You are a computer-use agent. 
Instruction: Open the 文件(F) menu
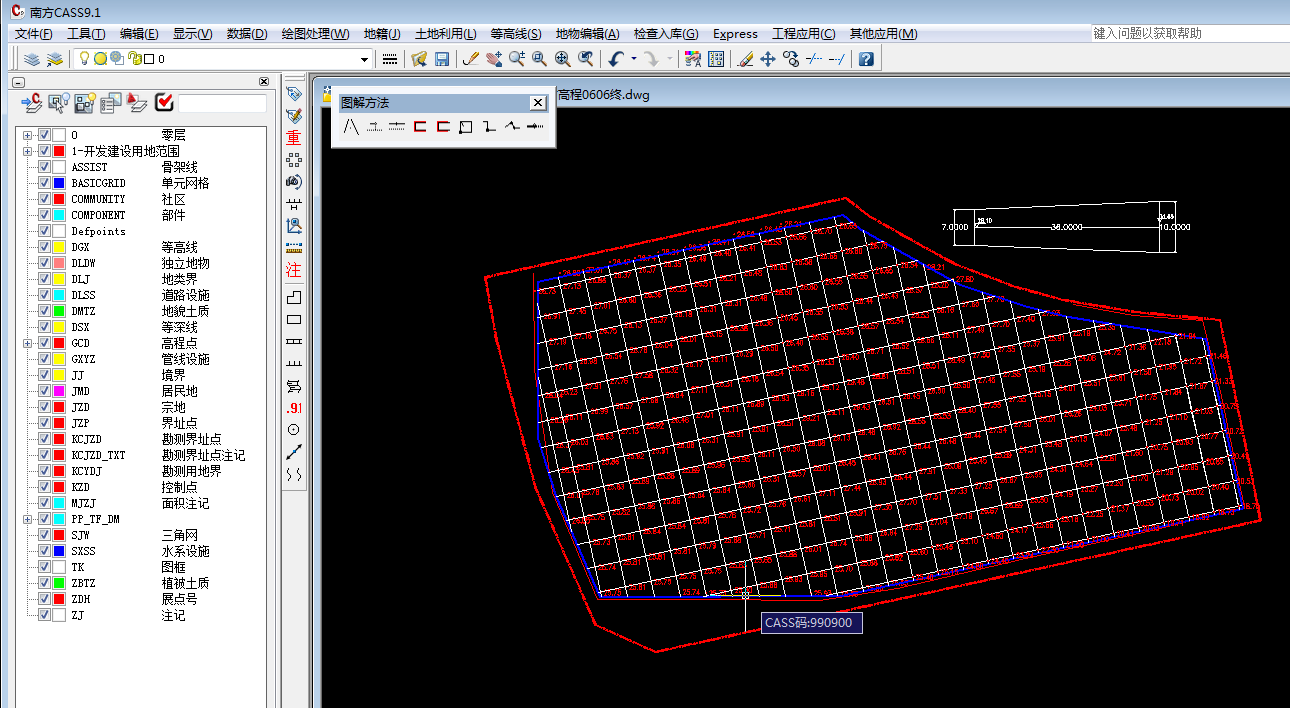pos(34,33)
